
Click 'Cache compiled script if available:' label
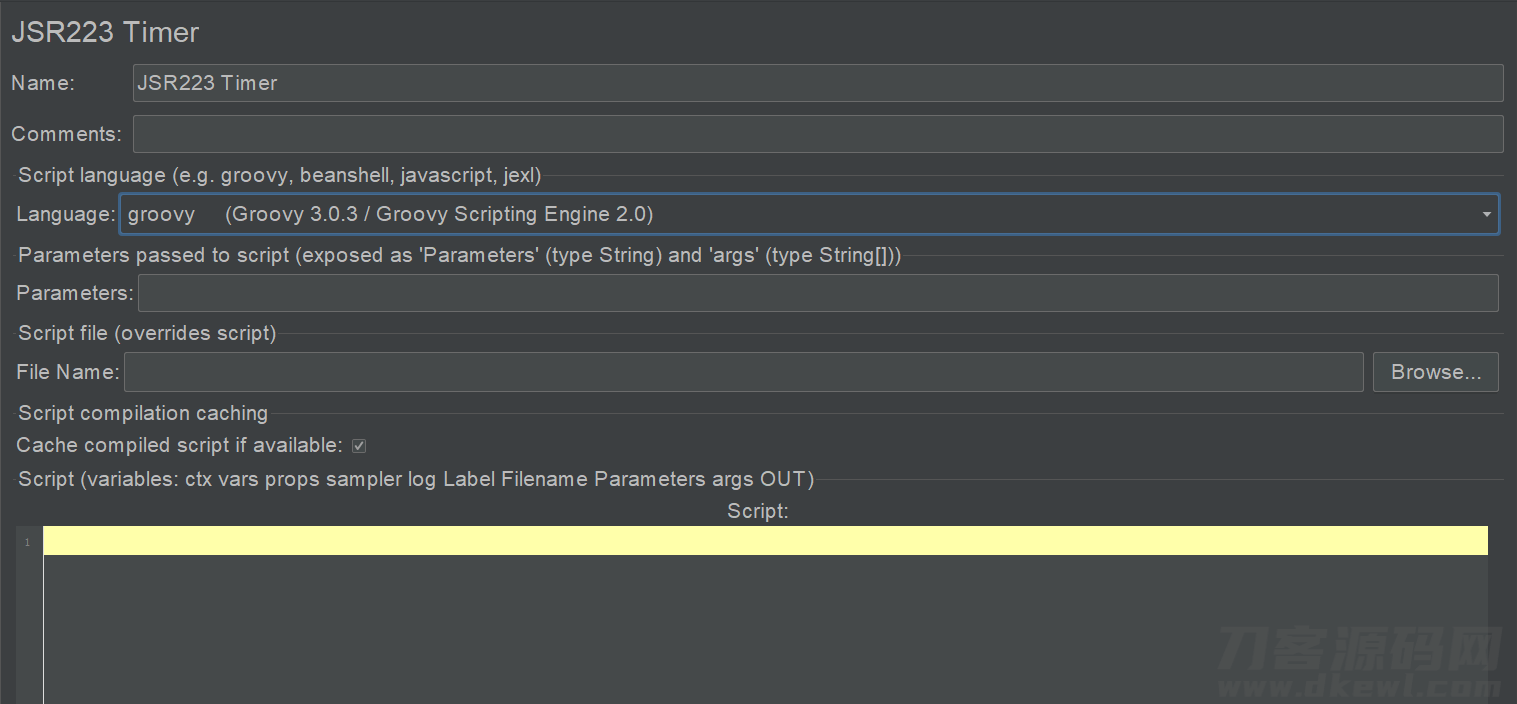(x=180, y=445)
